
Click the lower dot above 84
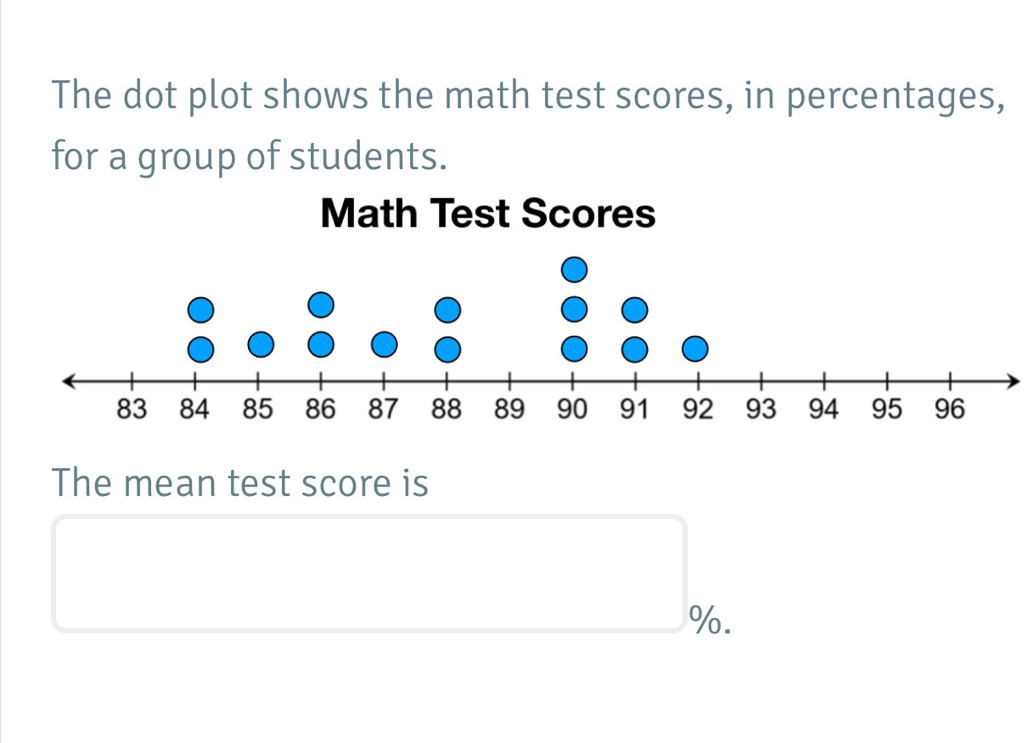click(201, 349)
